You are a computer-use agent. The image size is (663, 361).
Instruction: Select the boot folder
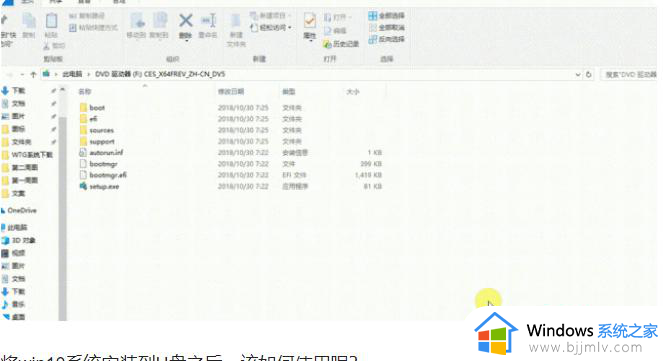tap(92, 108)
